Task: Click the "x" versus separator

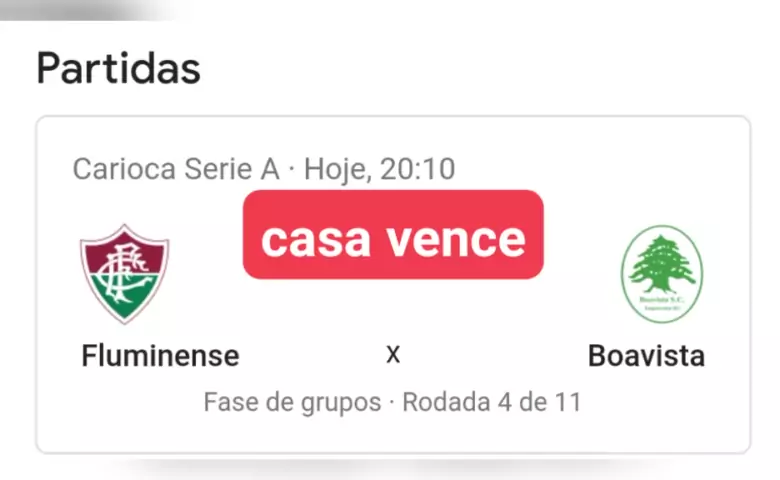Action: pyautogui.click(x=393, y=354)
